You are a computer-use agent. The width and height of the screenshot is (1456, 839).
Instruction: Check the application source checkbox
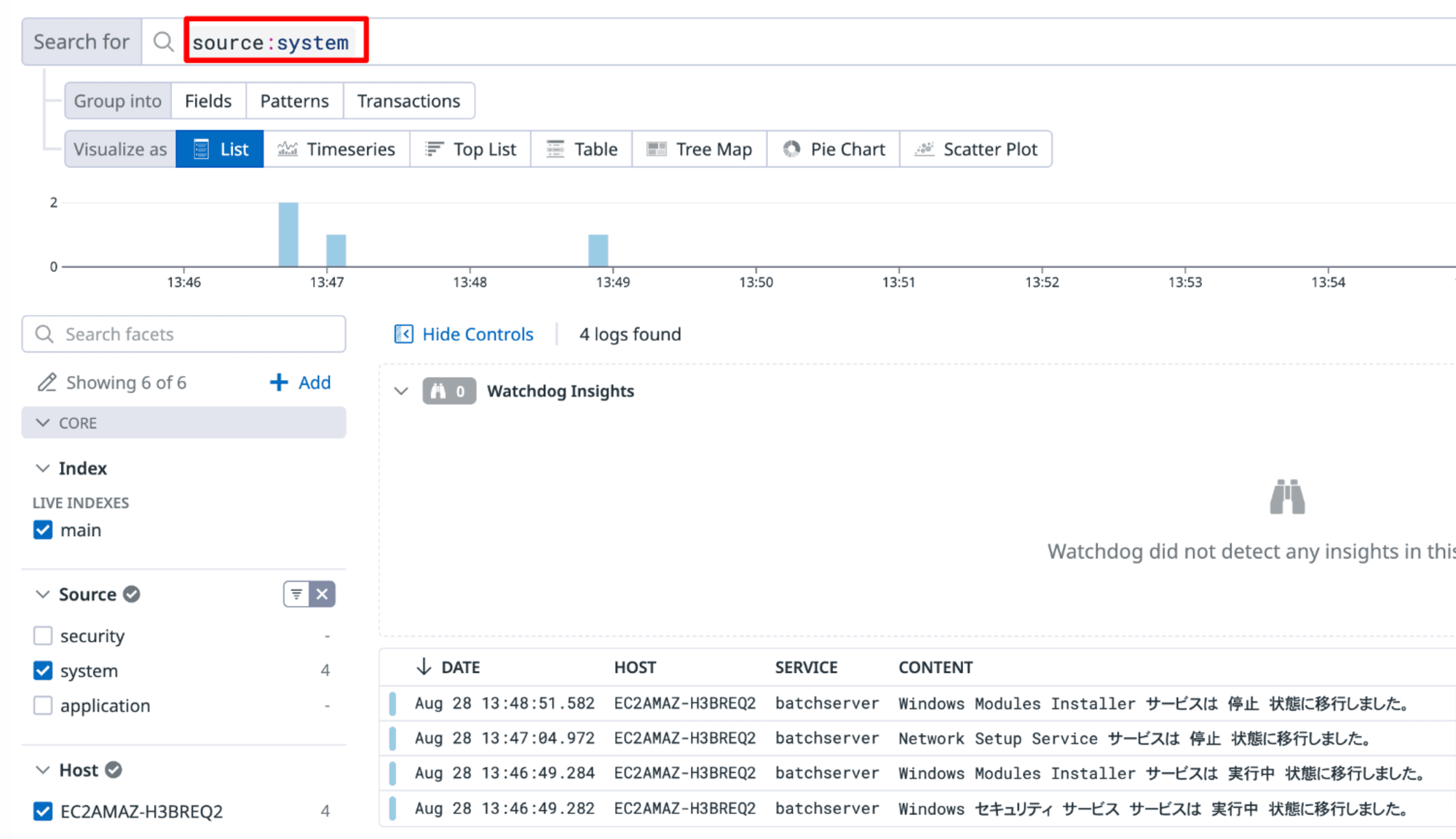tap(43, 705)
